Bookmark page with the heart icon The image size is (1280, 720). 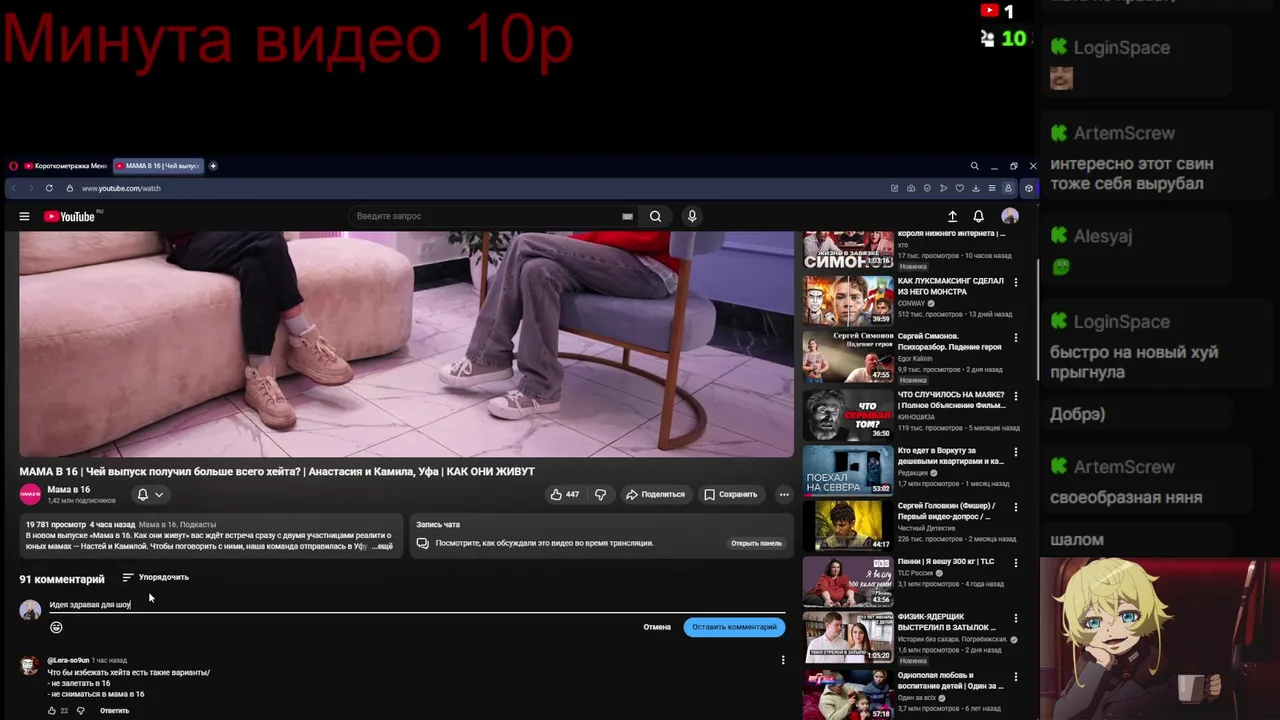click(x=960, y=188)
